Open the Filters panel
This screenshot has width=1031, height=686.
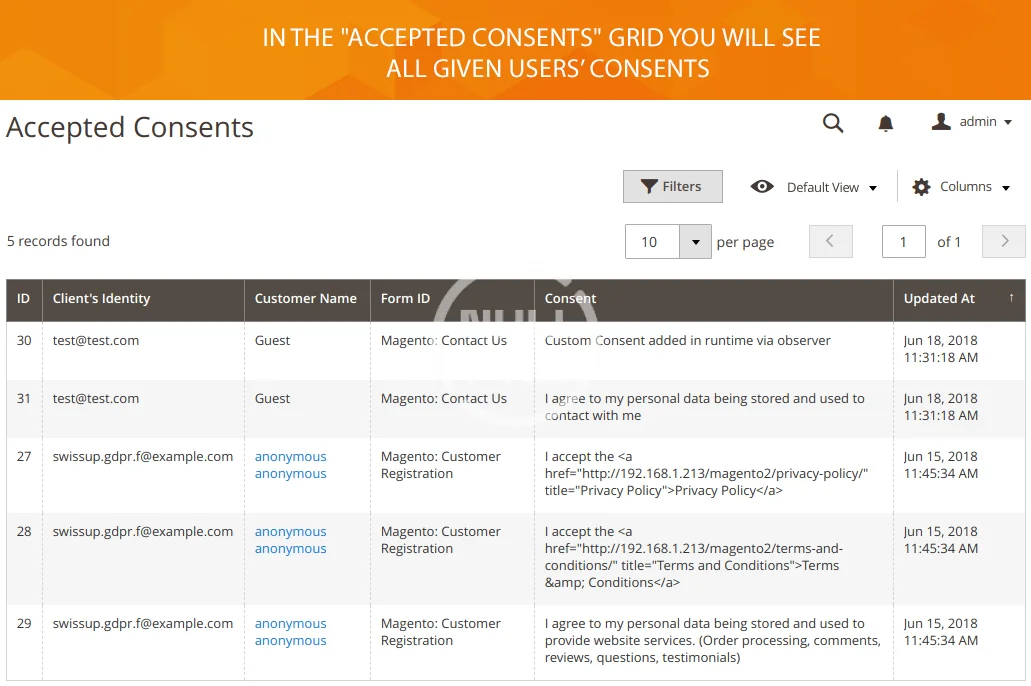(x=672, y=187)
